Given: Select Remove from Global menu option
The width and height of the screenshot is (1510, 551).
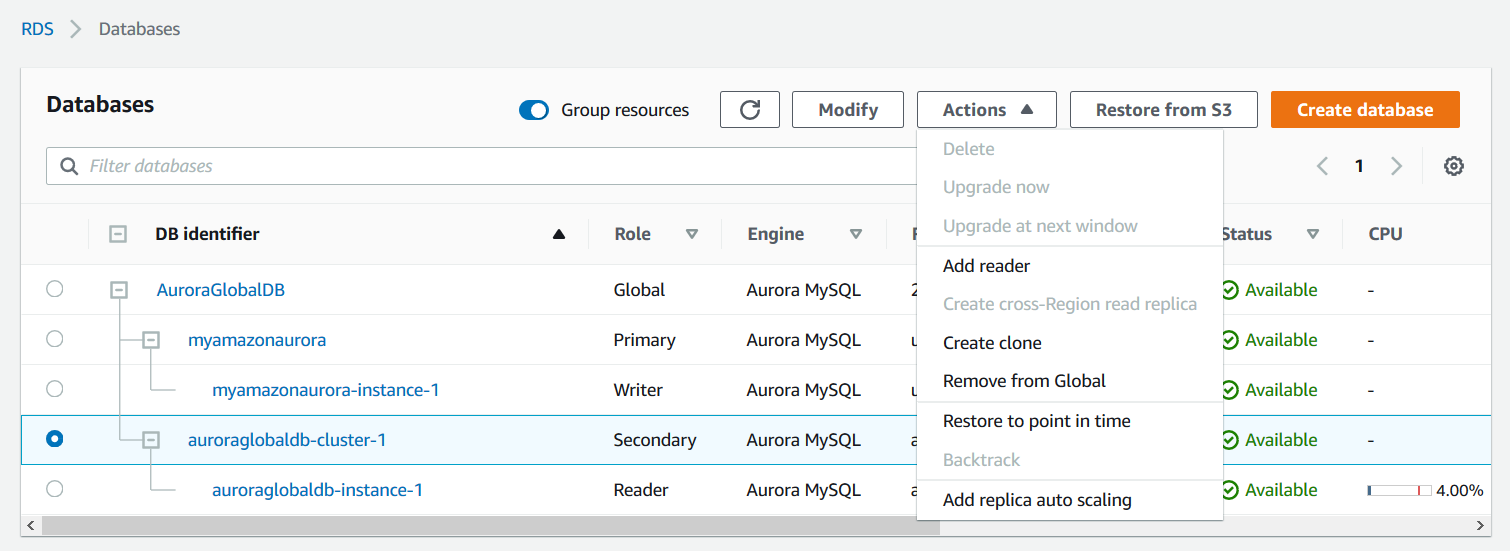Looking at the screenshot, I should [x=1024, y=381].
